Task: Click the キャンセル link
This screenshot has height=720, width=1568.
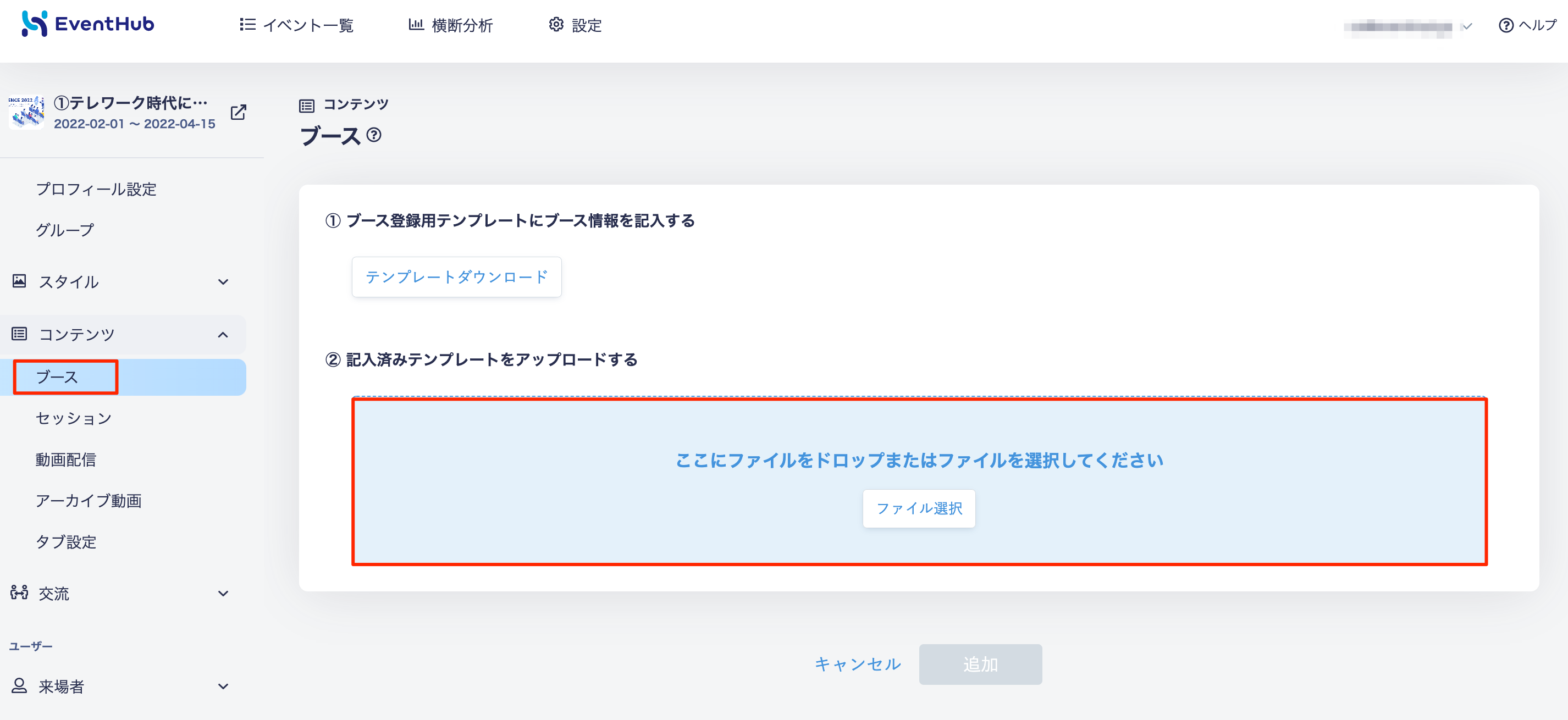Action: coord(858,664)
